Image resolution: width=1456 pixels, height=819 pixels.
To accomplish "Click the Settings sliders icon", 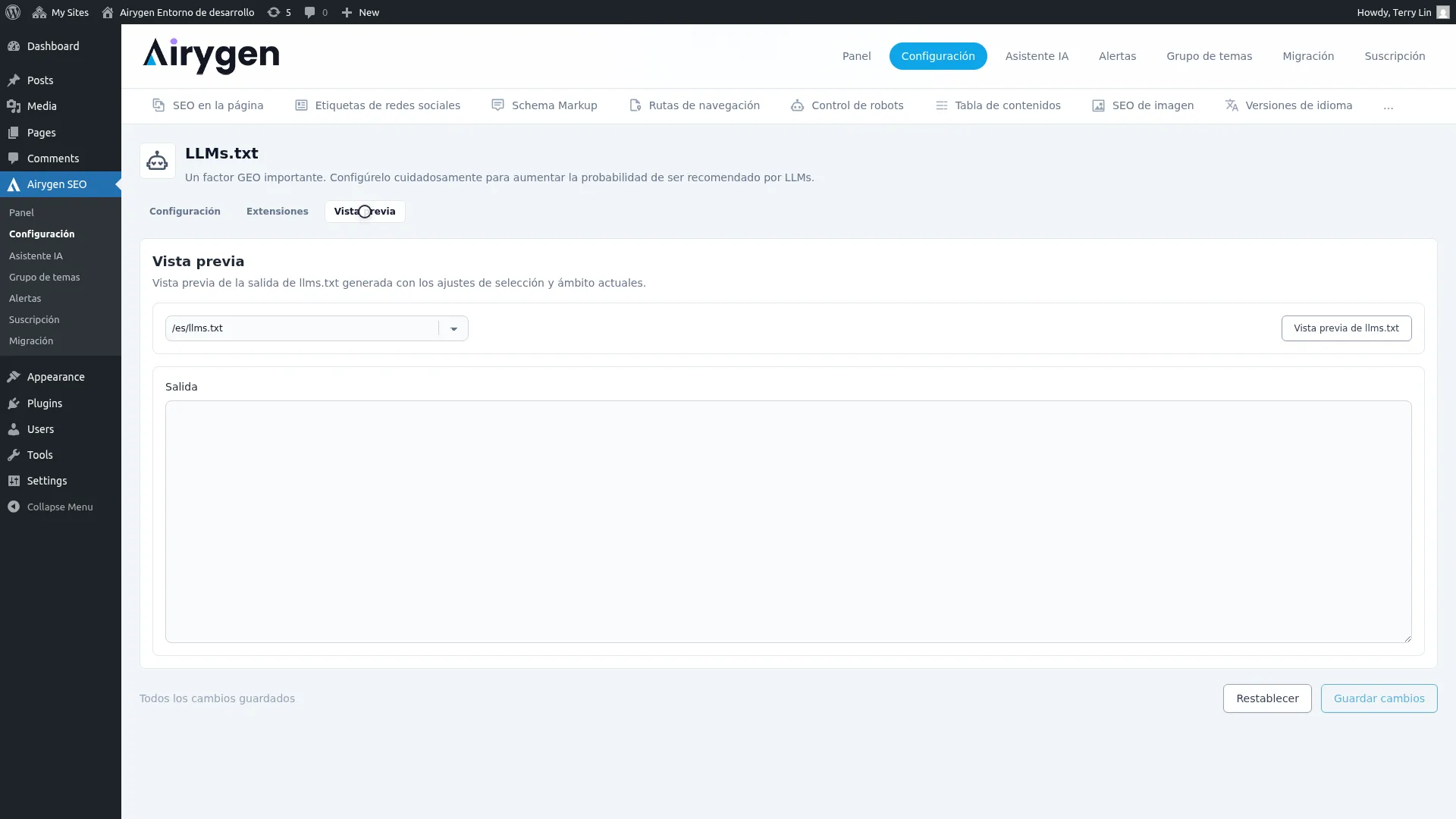I will click(14, 481).
